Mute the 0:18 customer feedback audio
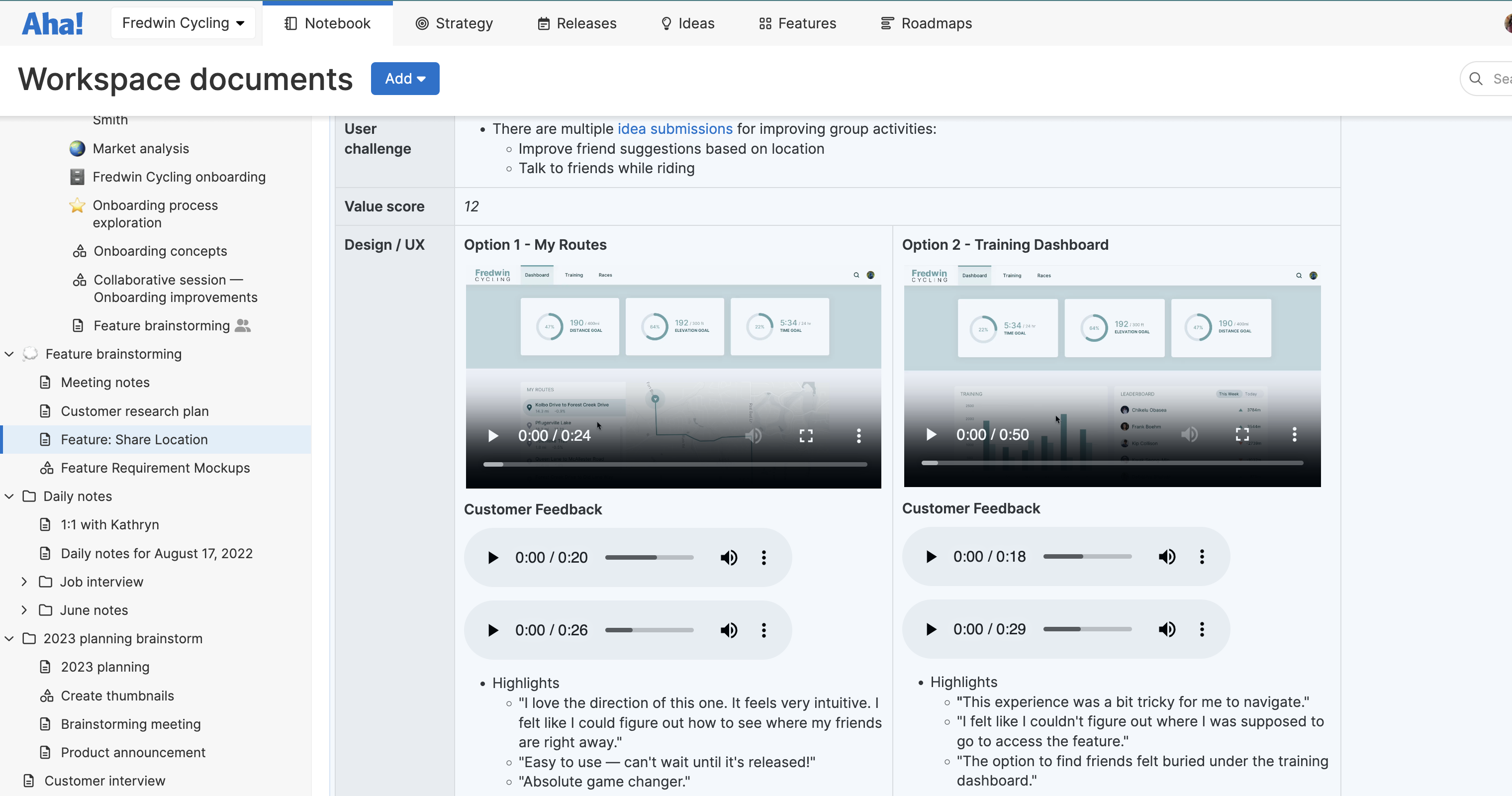 (1167, 557)
